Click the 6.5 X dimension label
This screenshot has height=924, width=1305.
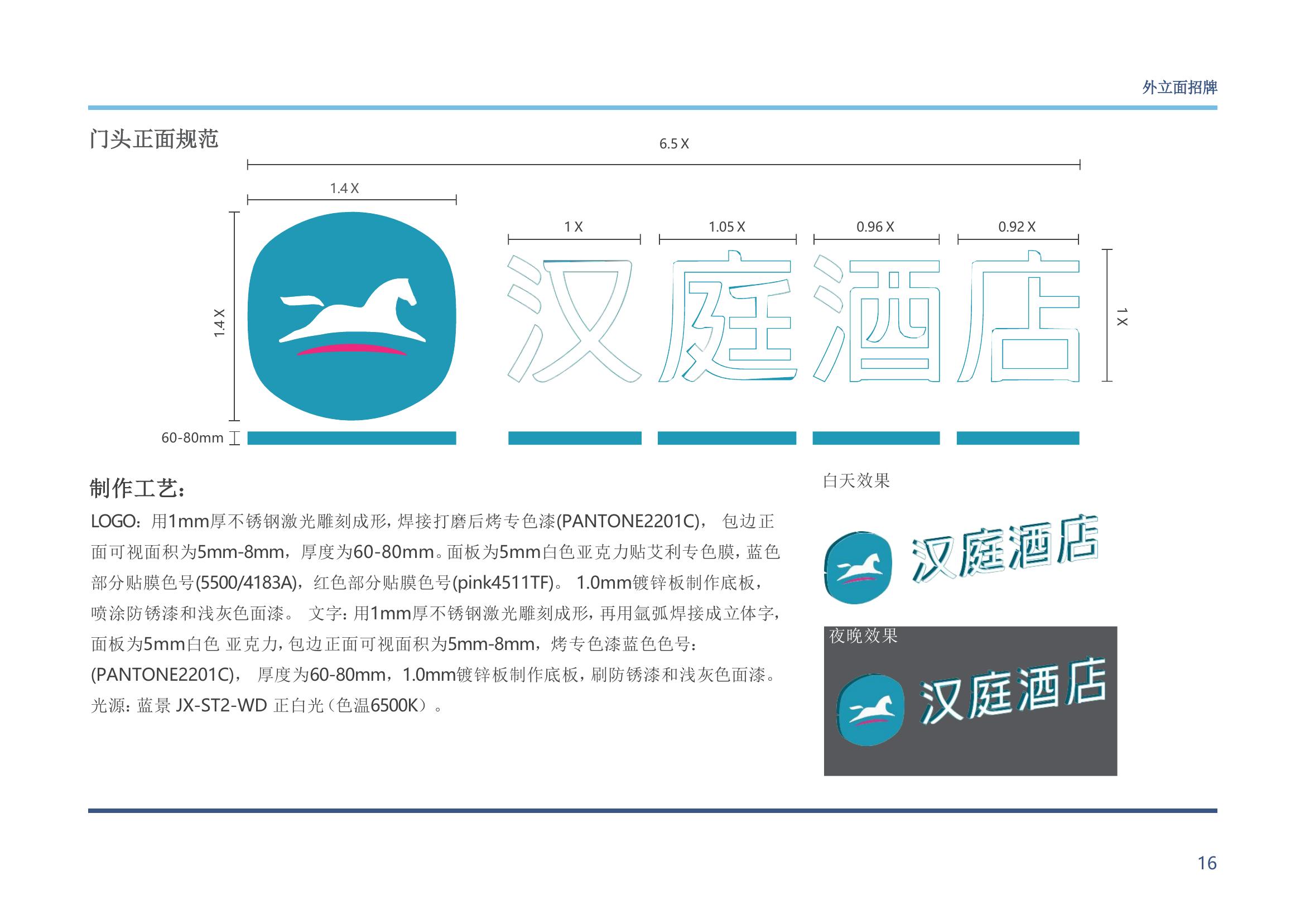pyautogui.click(x=674, y=144)
